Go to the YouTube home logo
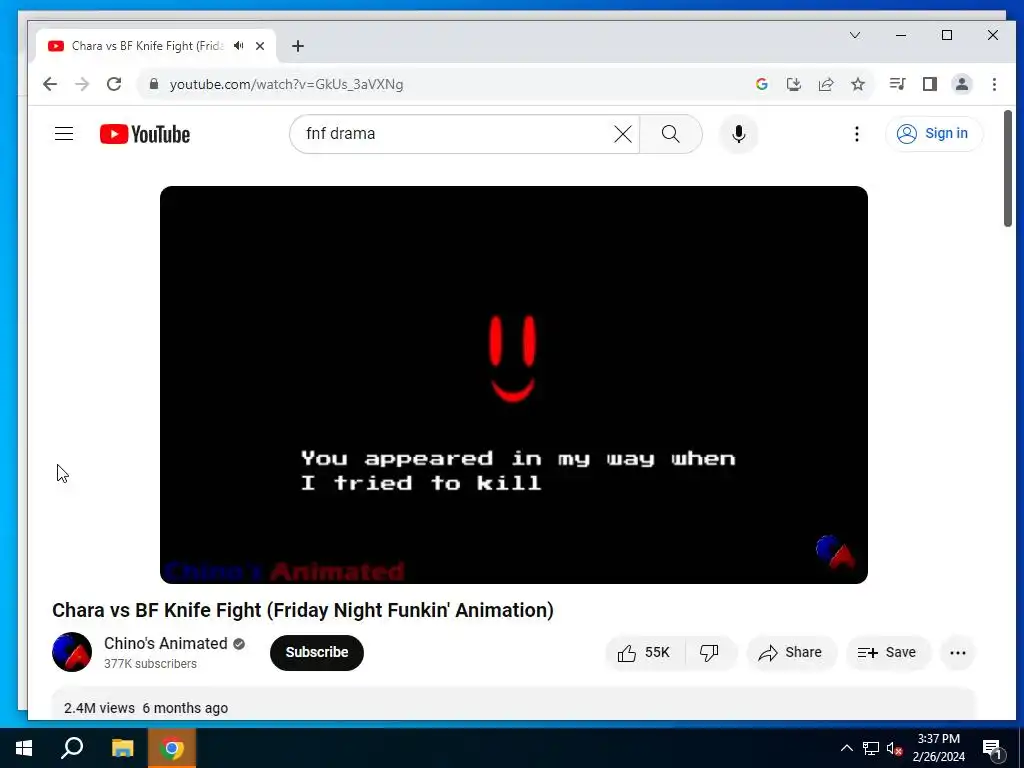Image resolution: width=1024 pixels, height=768 pixels. coord(145,134)
